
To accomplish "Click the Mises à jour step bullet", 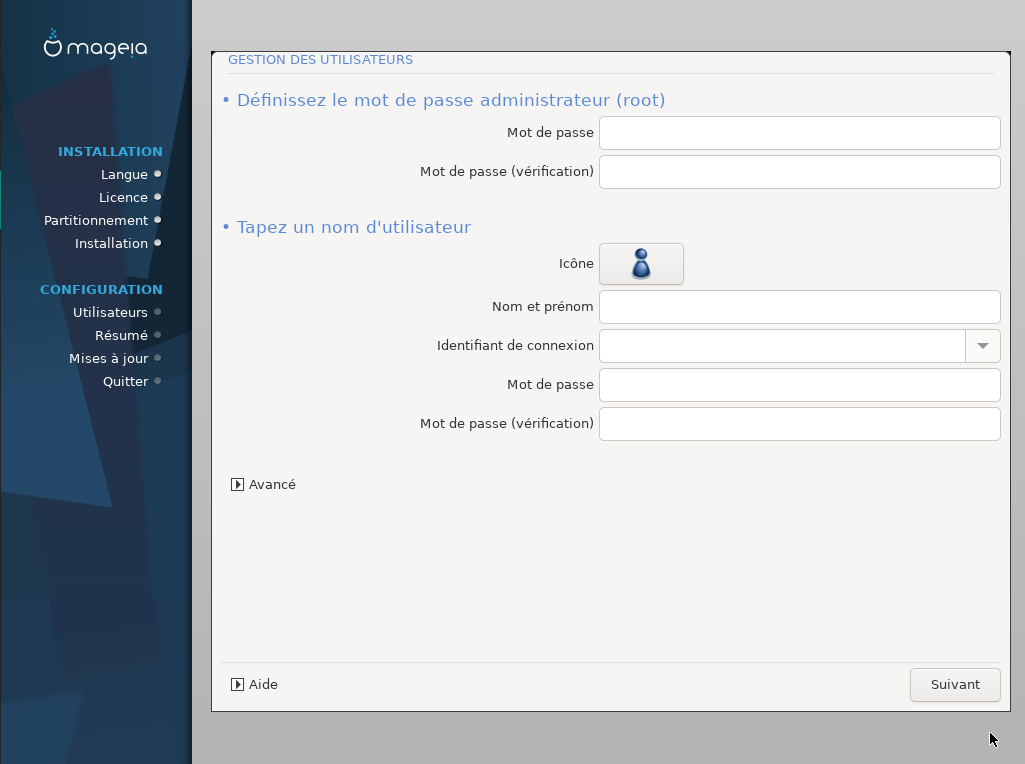I will [158, 359].
